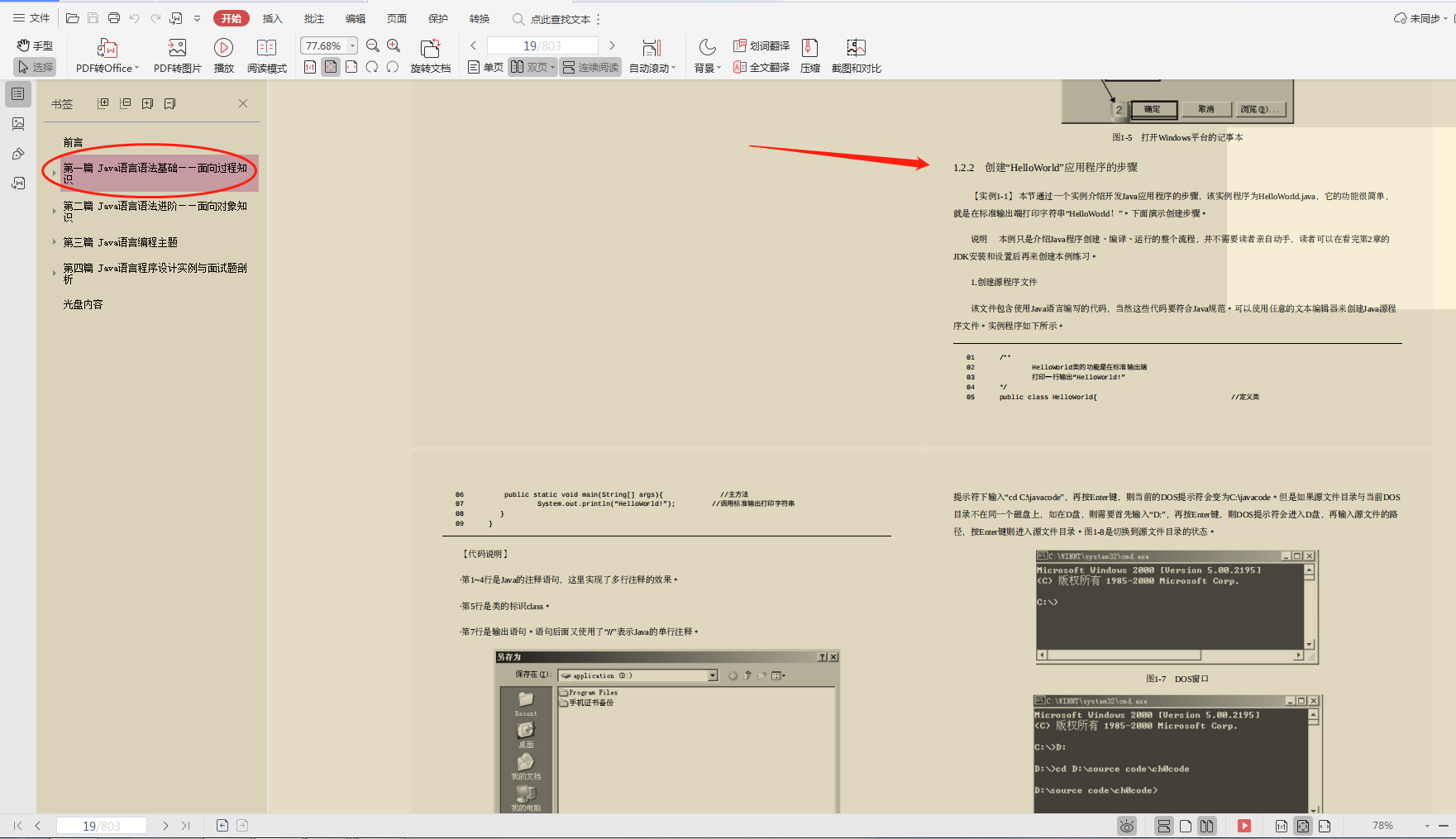Open the 自动滚动 dropdown
The height and width of the screenshot is (839, 1456).
point(652,55)
